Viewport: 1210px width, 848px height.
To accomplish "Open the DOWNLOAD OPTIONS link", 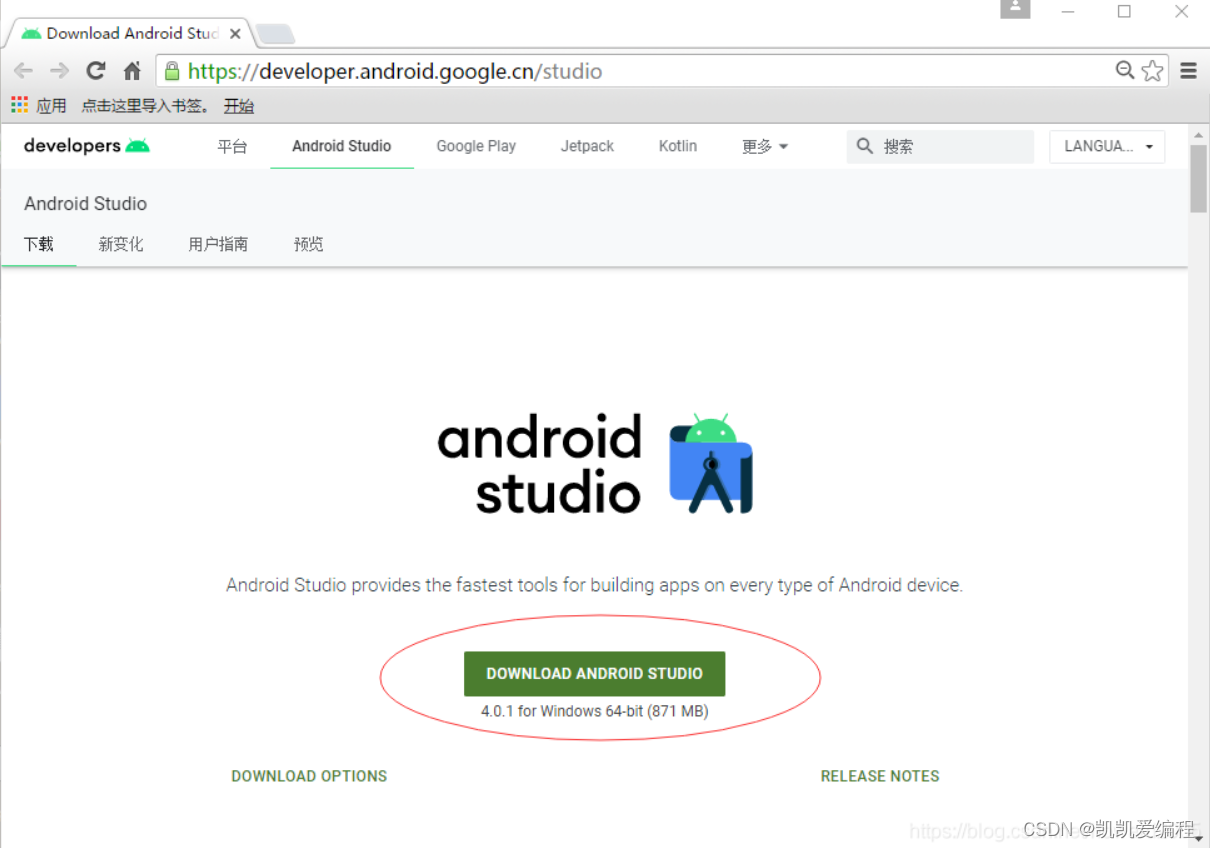I will [309, 776].
